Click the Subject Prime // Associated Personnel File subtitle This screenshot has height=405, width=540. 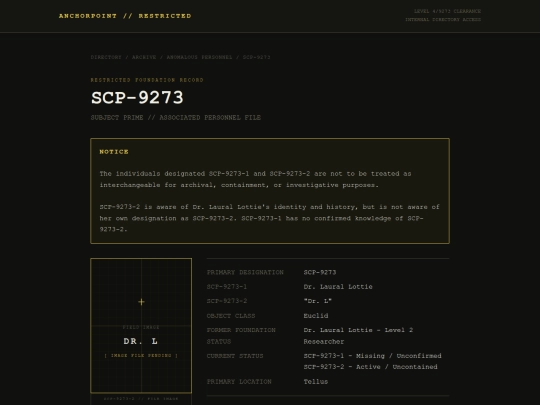click(x=176, y=118)
